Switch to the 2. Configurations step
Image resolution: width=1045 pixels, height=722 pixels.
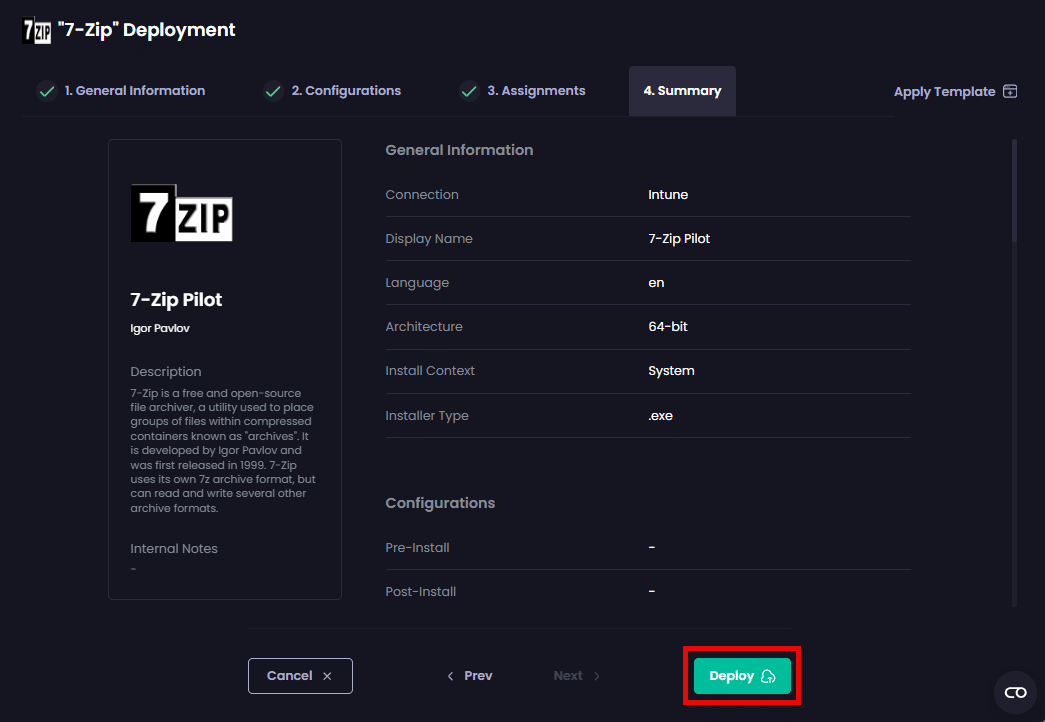click(x=345, y=91)
